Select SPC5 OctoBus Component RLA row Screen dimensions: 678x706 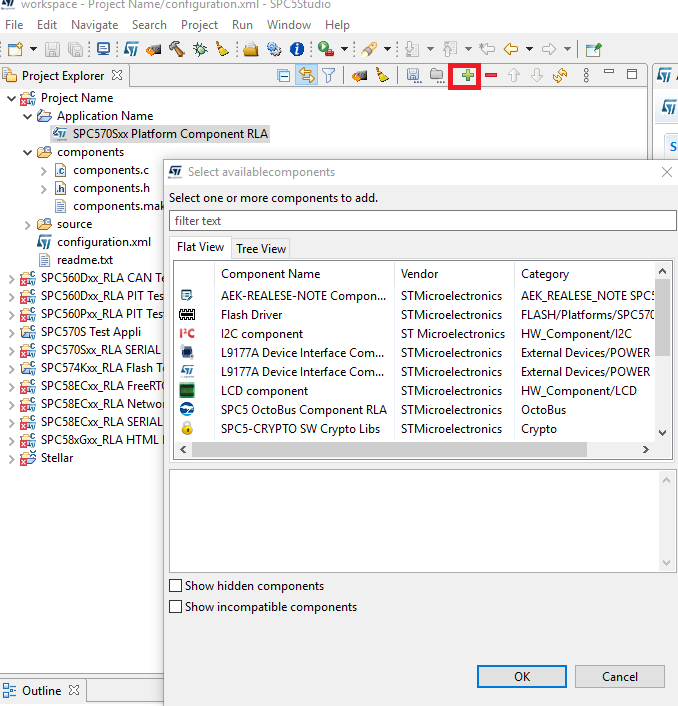pyautogui.click(x=414, y=410)
